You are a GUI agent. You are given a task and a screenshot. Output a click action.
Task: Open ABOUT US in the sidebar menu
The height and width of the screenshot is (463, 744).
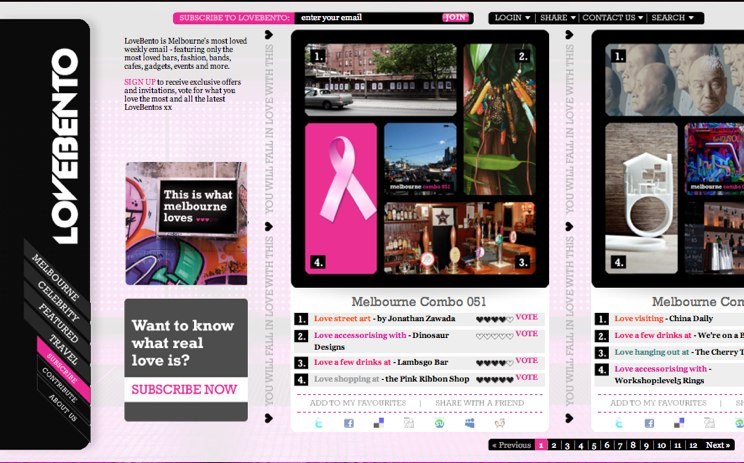coord(63,407)
